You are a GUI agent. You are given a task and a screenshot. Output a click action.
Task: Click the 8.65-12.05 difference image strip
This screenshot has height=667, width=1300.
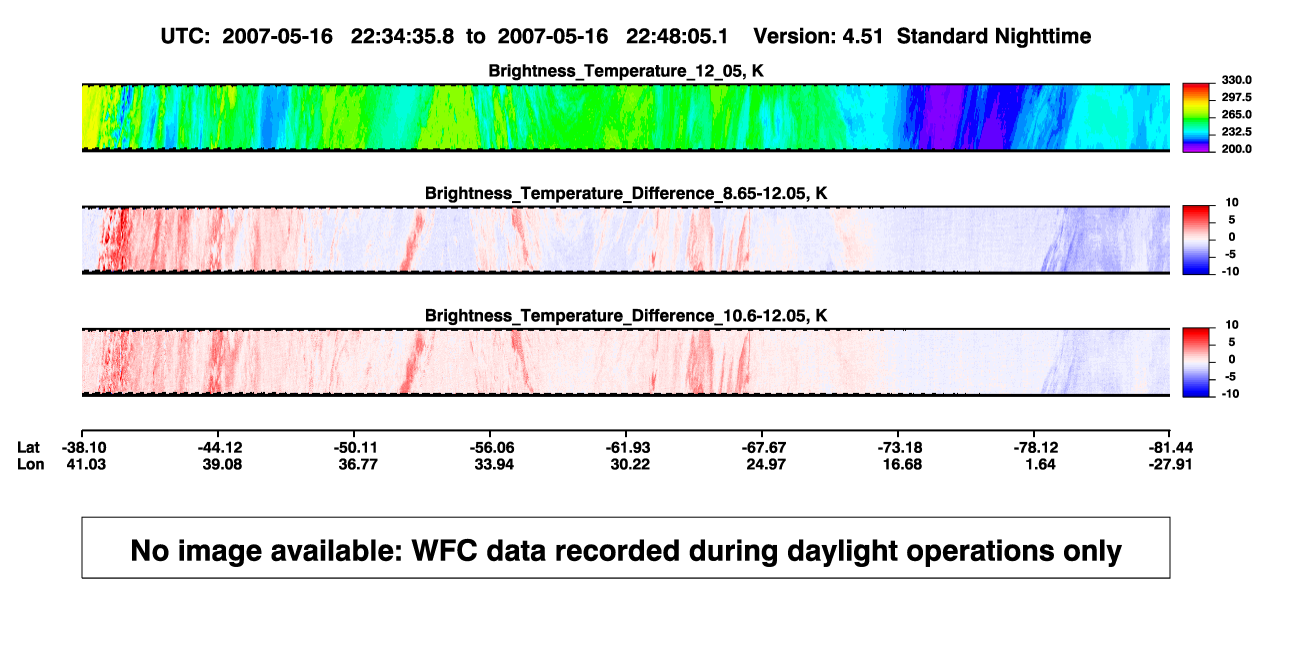[626, 240]
